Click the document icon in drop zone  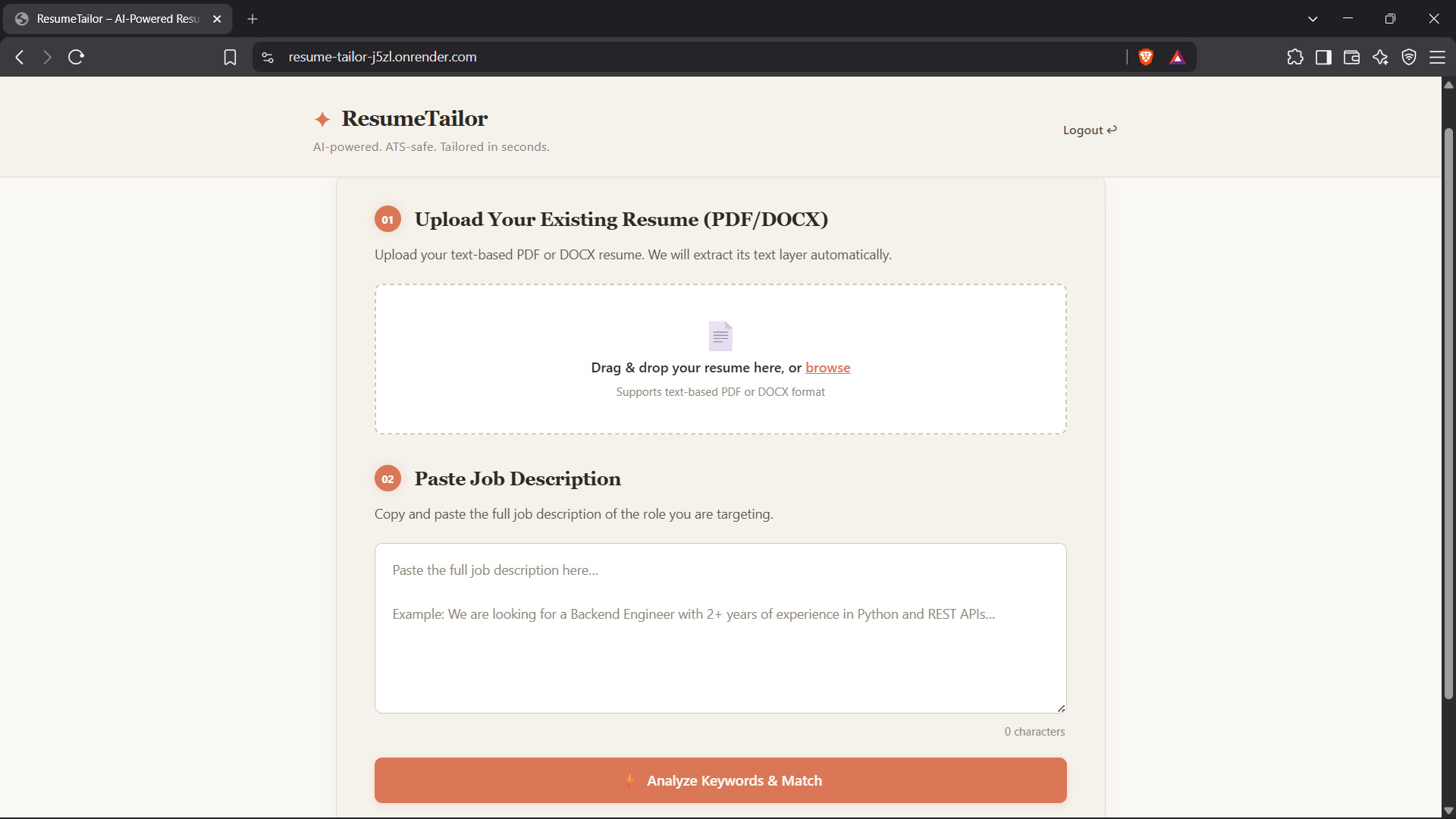pyautogui.click(x=720, y=336)
